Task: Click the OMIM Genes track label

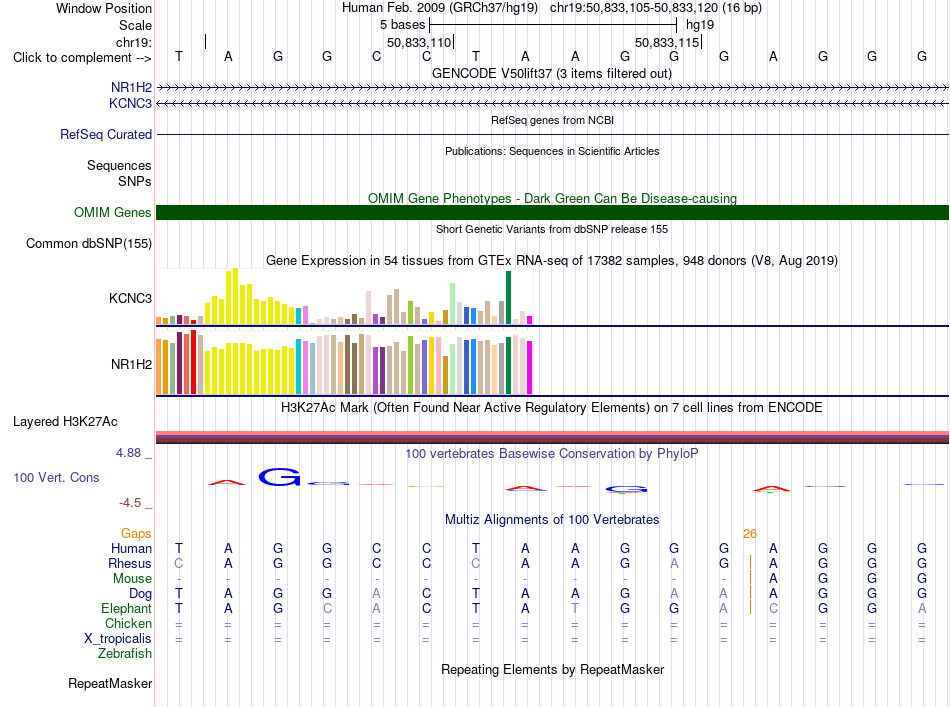Action: [112, 213]
